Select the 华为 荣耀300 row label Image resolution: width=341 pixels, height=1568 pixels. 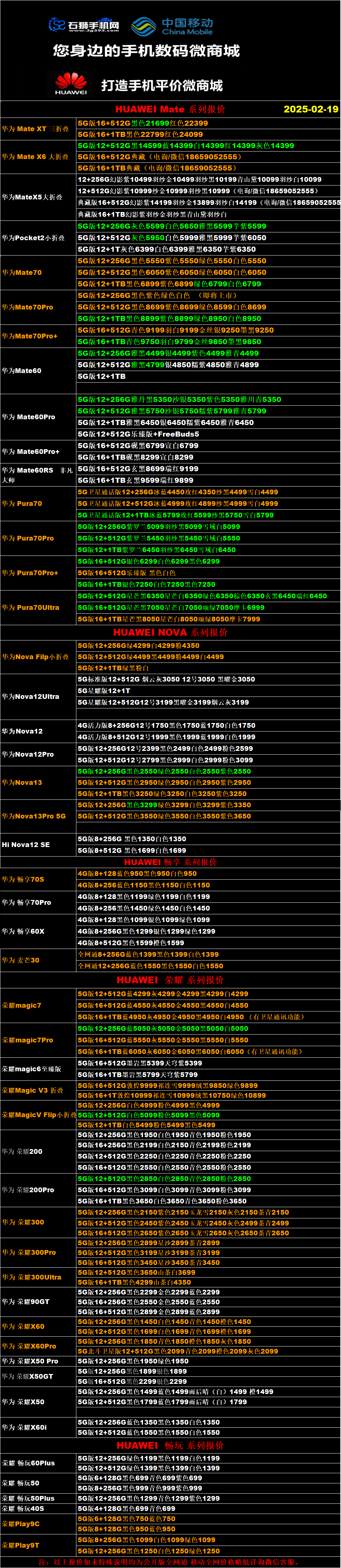(23, 1222)
